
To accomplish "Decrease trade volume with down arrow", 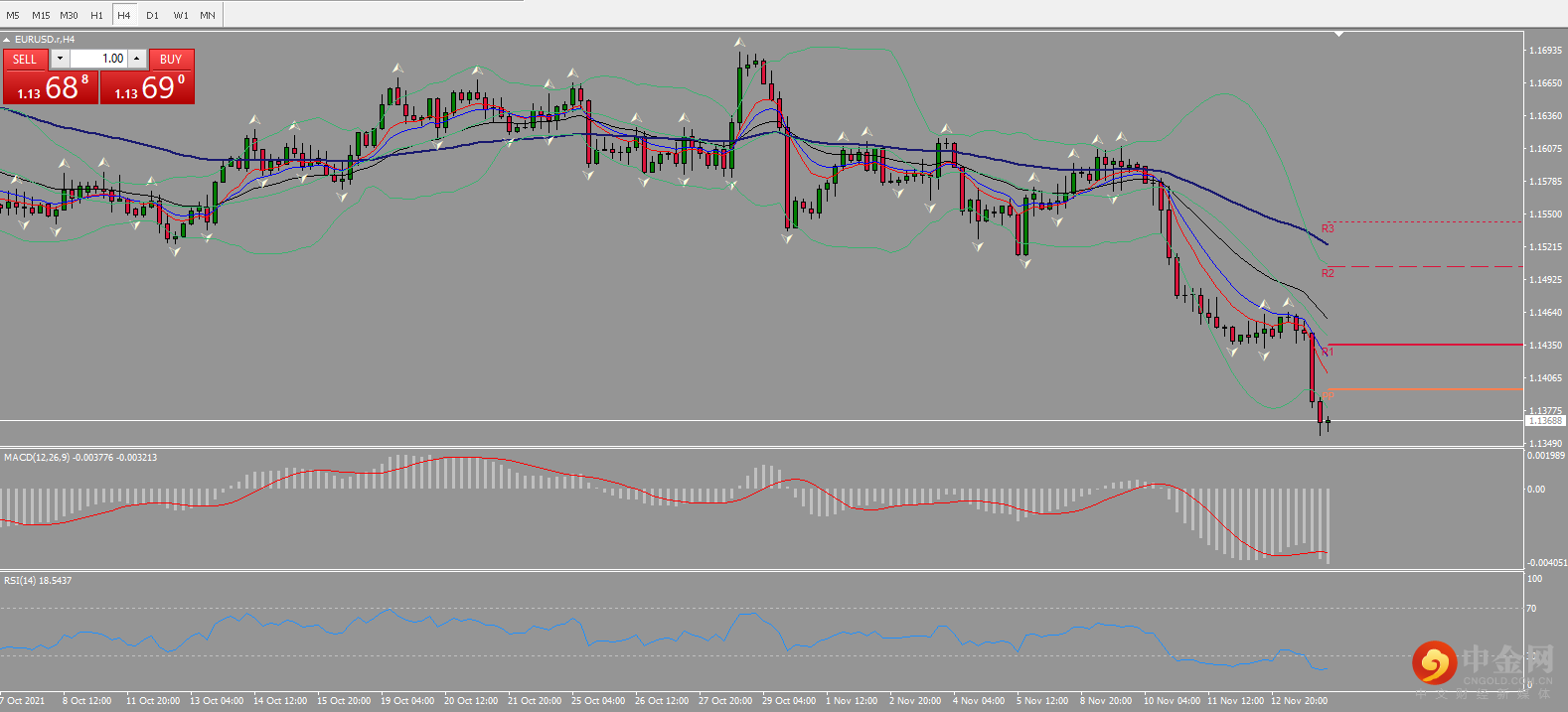I will (60, 59).
